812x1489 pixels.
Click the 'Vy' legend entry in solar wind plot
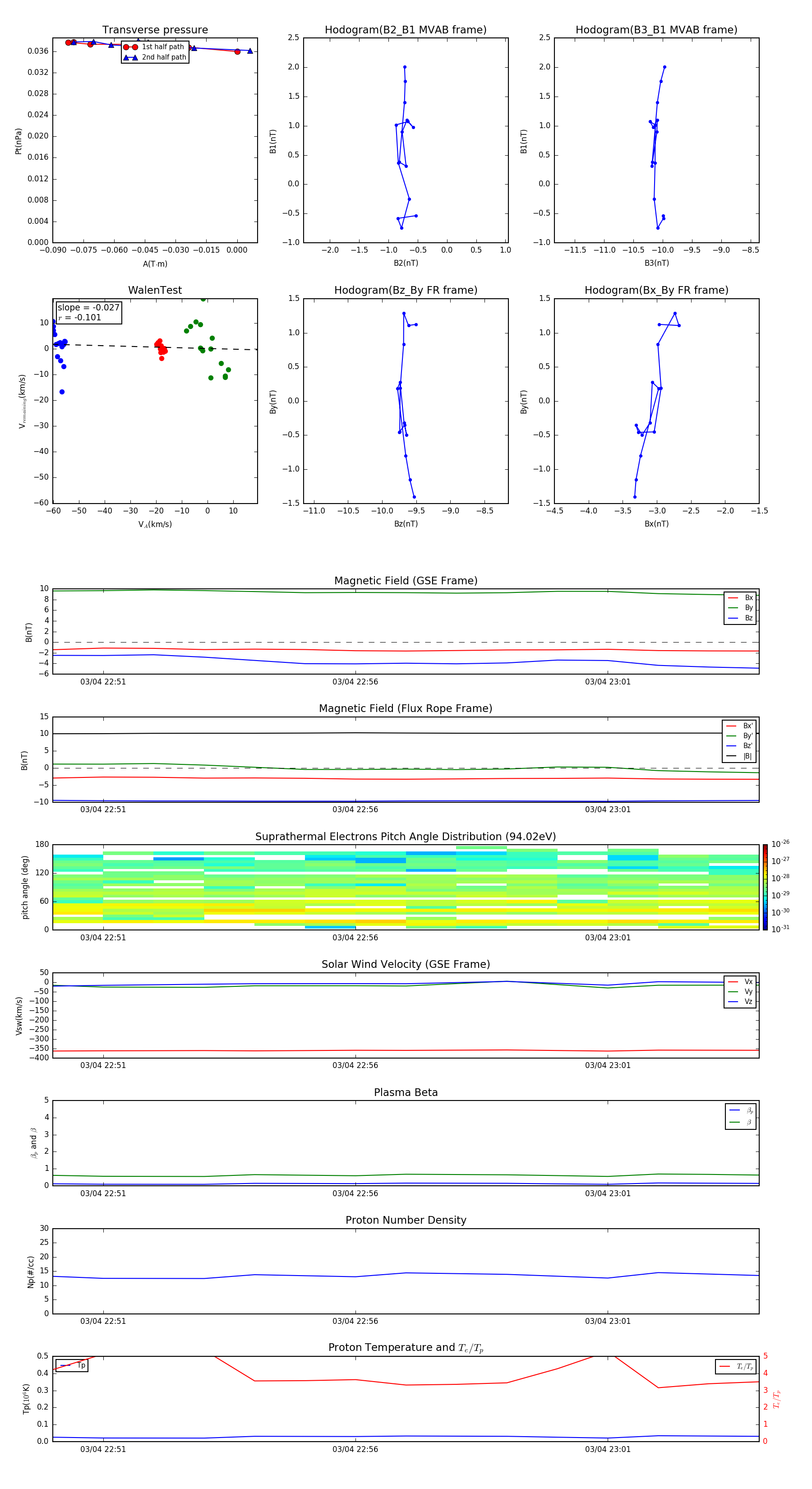click(740, 991)
